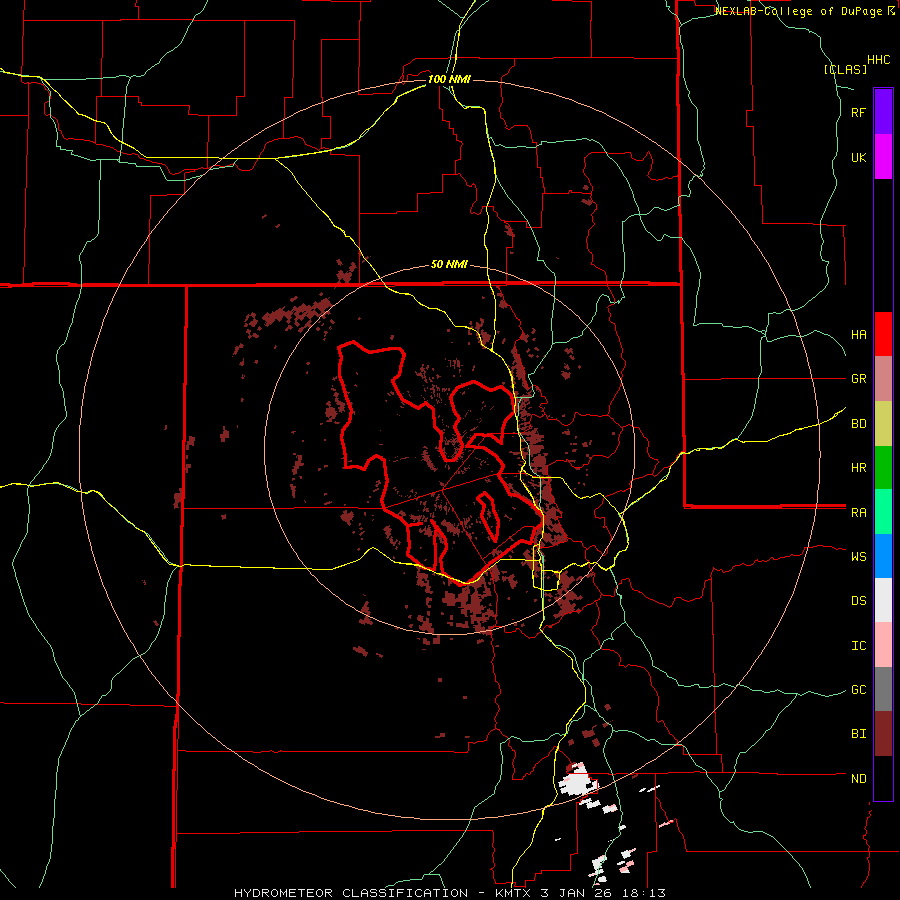
Task: Click the 'BD' legend label
Action: coord(858,424)
